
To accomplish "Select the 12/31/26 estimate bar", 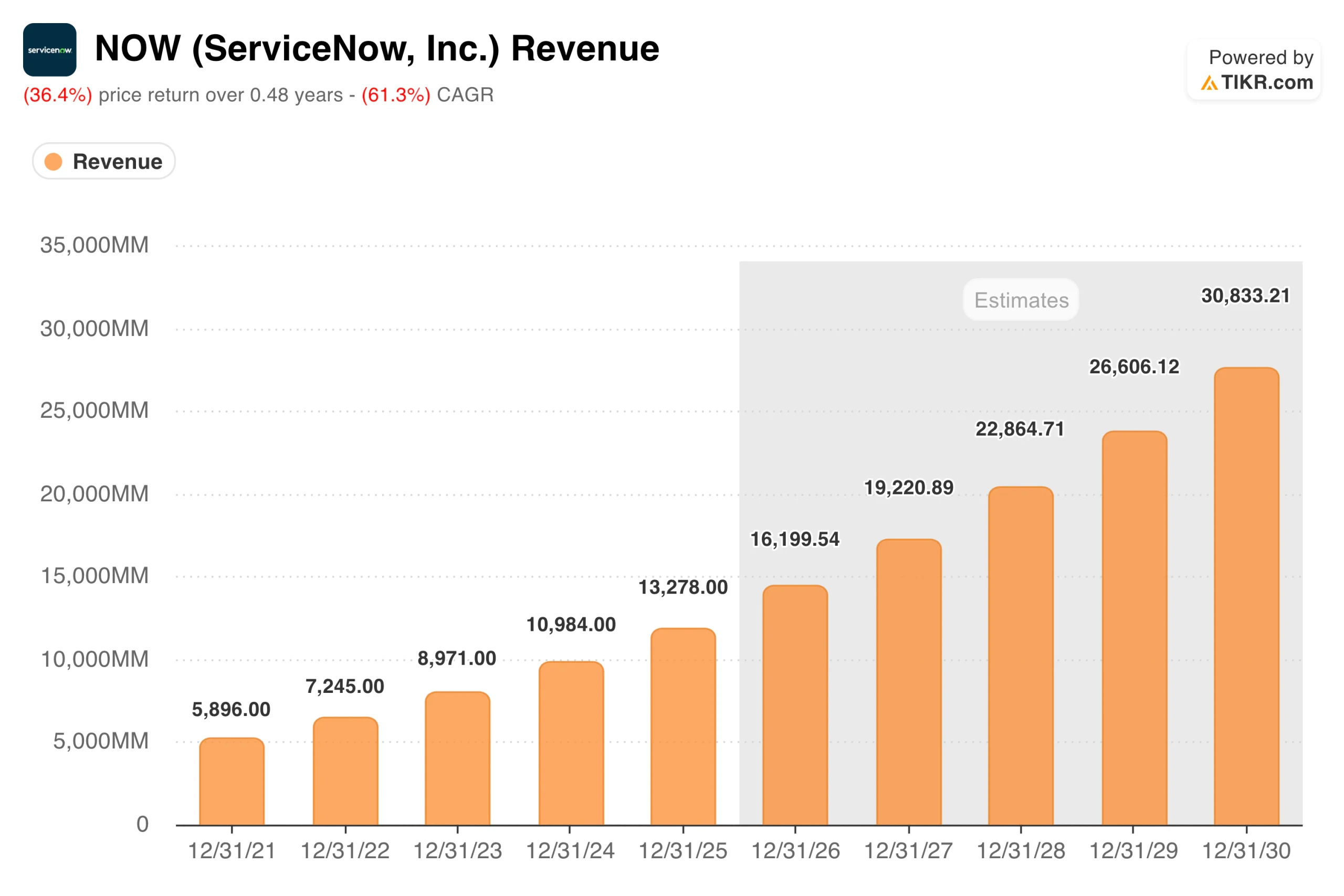I will [x=795, y=705].
